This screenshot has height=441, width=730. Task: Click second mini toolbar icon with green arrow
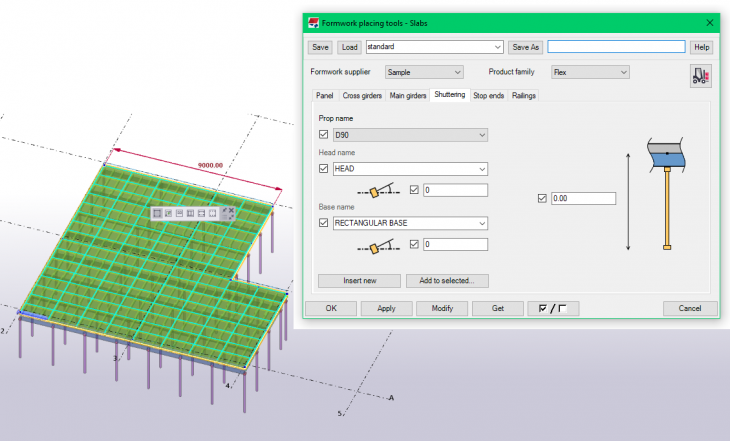168,213
